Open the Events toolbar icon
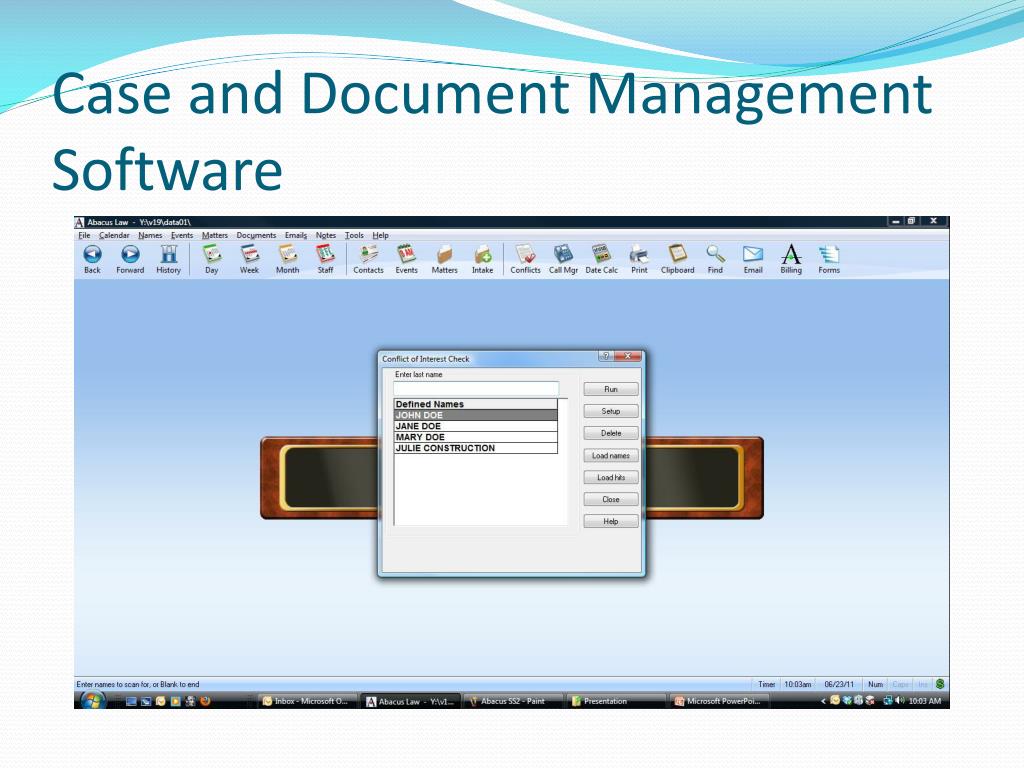 406,259
